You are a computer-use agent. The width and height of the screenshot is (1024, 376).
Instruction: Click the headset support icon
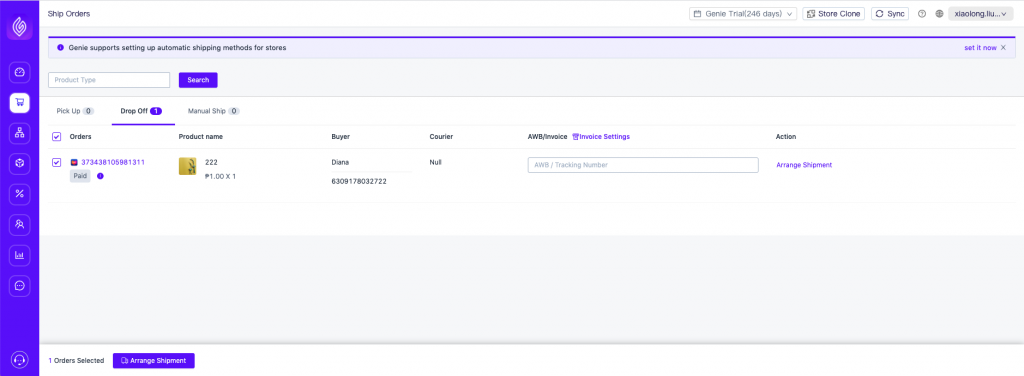point(20,360)
